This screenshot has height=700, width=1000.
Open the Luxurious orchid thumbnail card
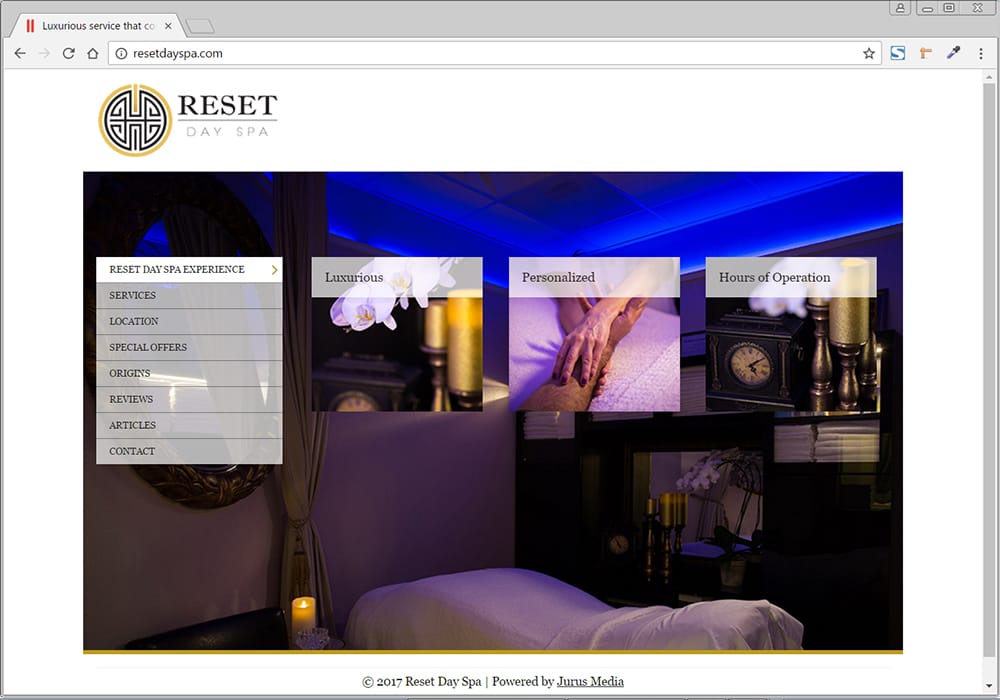click(397, 334)
